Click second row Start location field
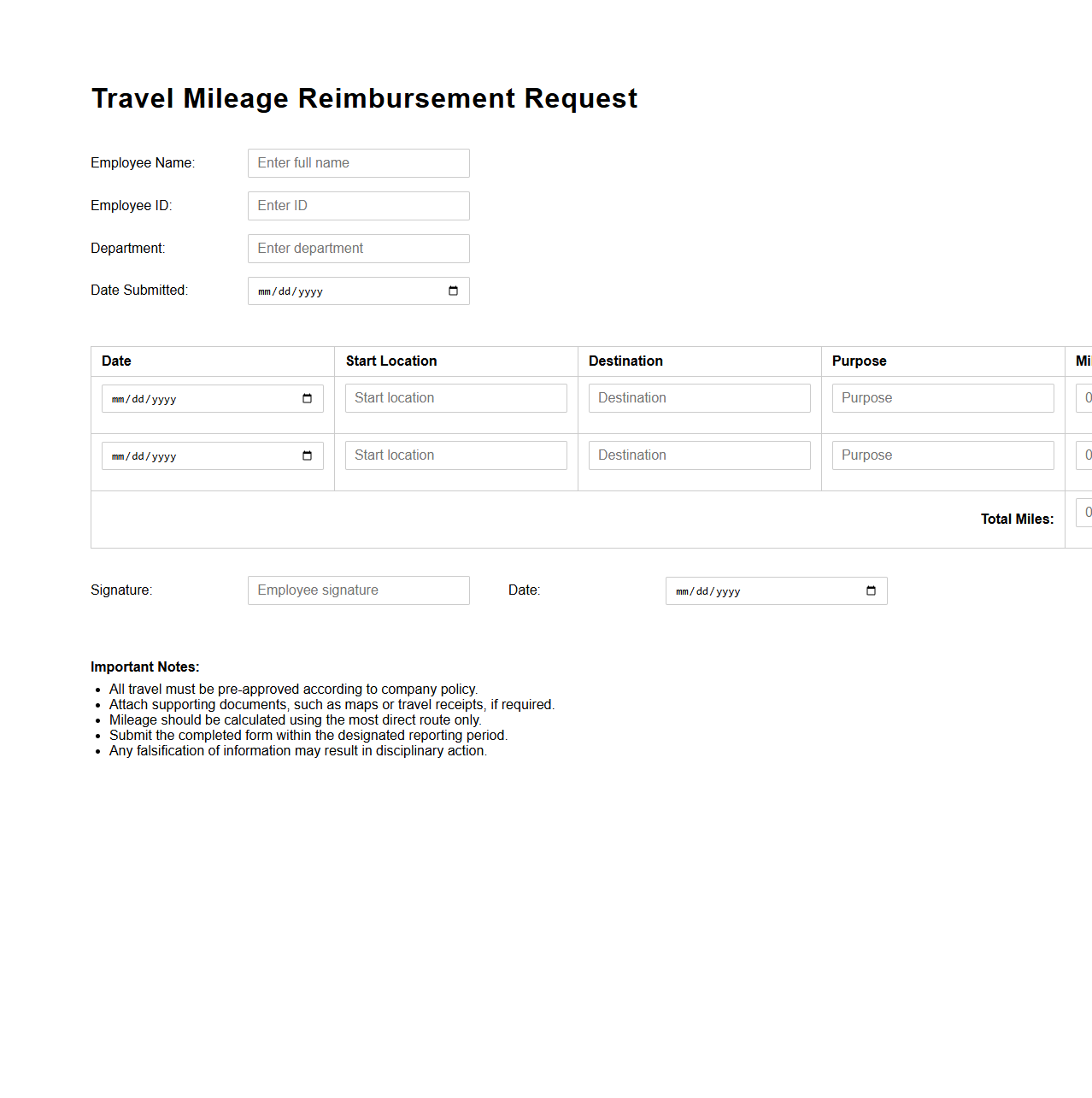Screen dimensions: 1092x1098 455,455
